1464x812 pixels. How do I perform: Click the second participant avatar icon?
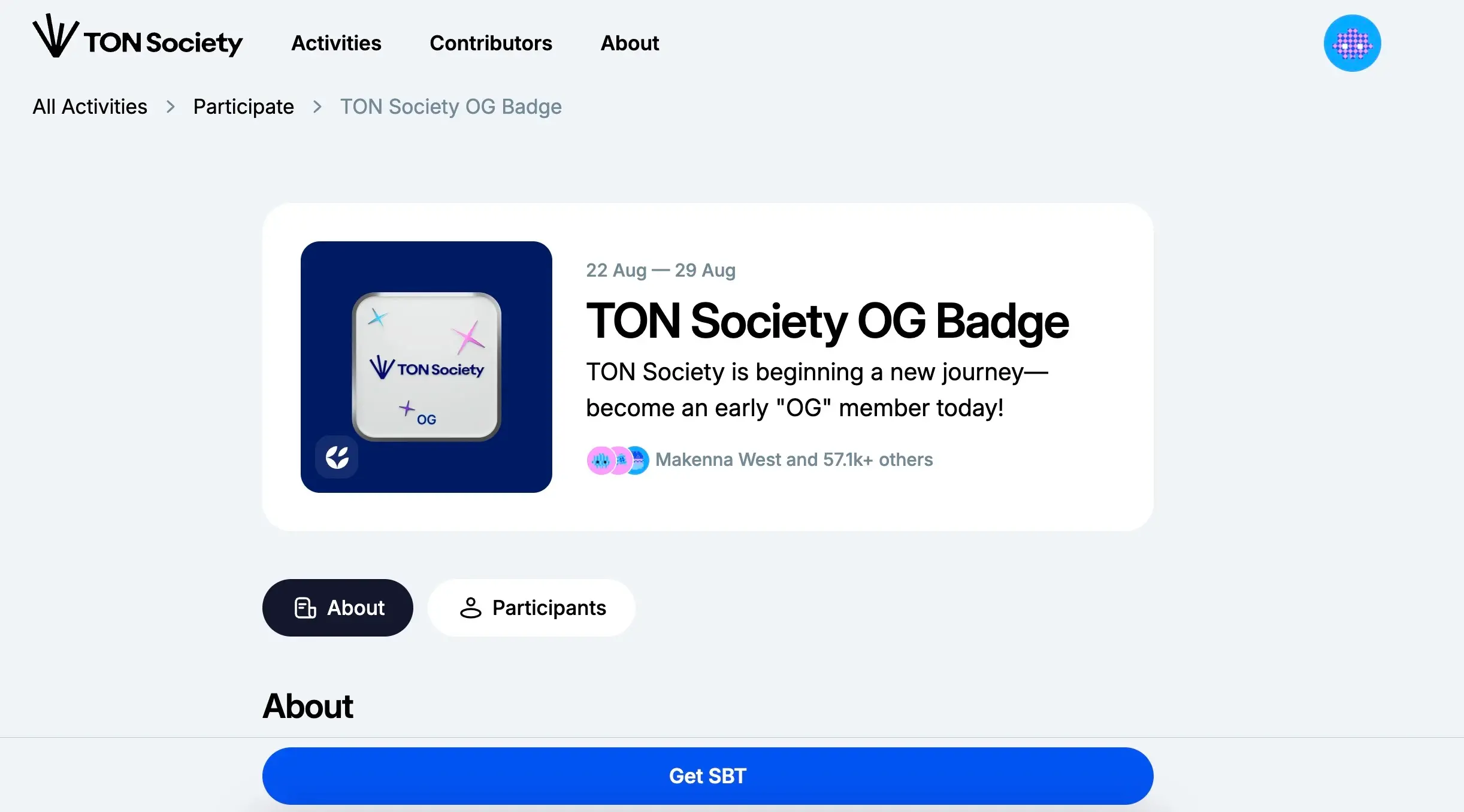[620, 459]
